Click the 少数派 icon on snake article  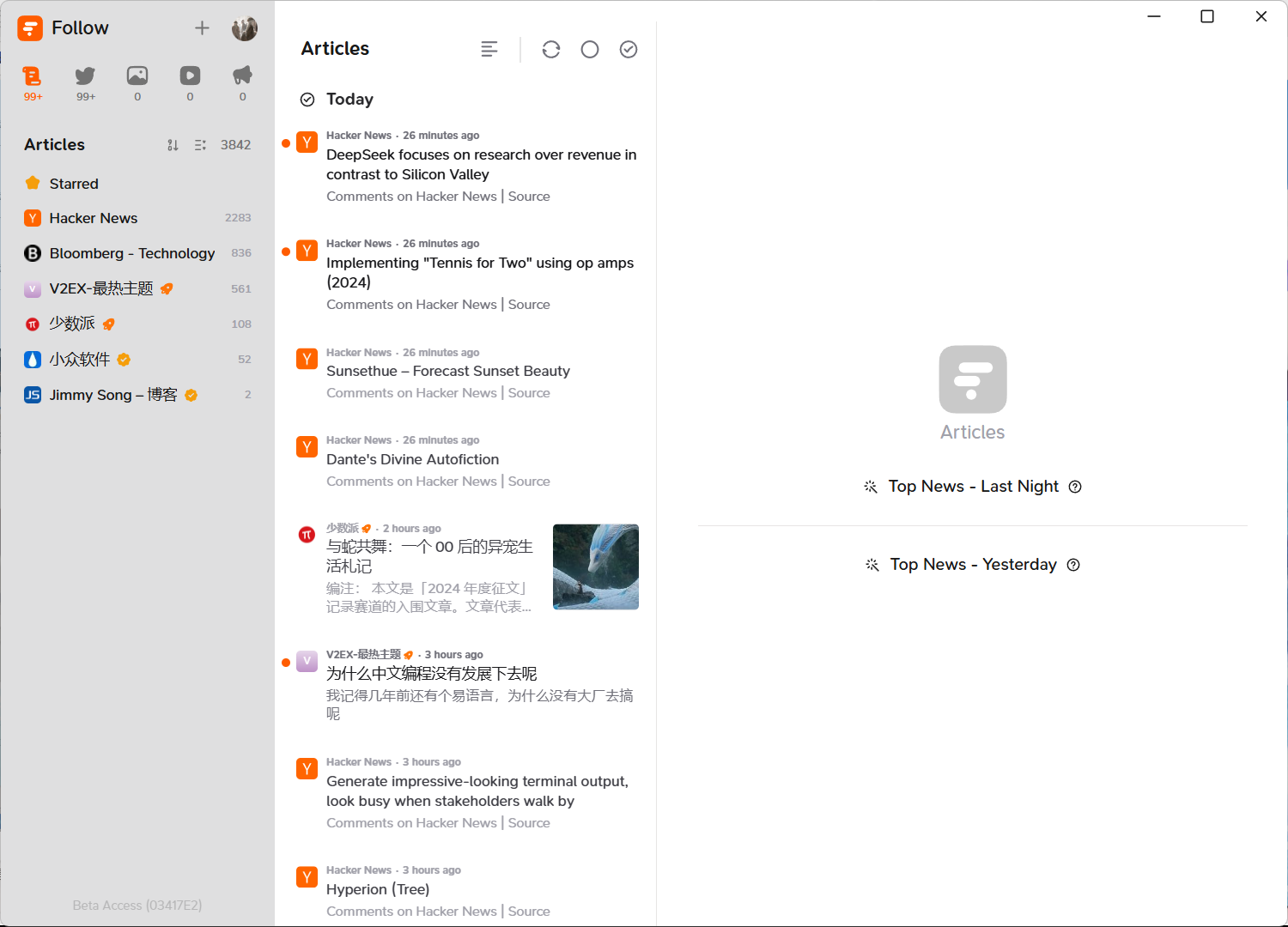pos(307,536)
